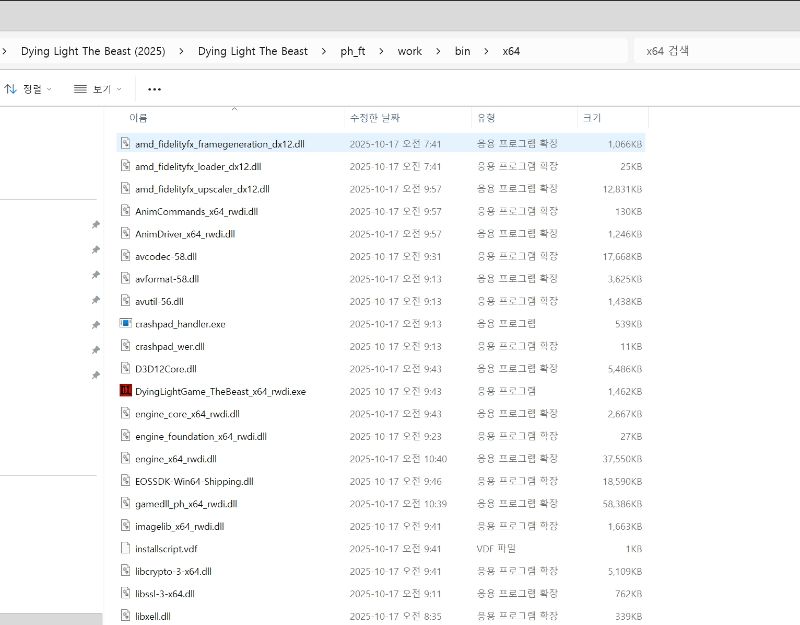Open the three-dot more options menu
Screen dimensions: 800x625
(x=154, y=89)
